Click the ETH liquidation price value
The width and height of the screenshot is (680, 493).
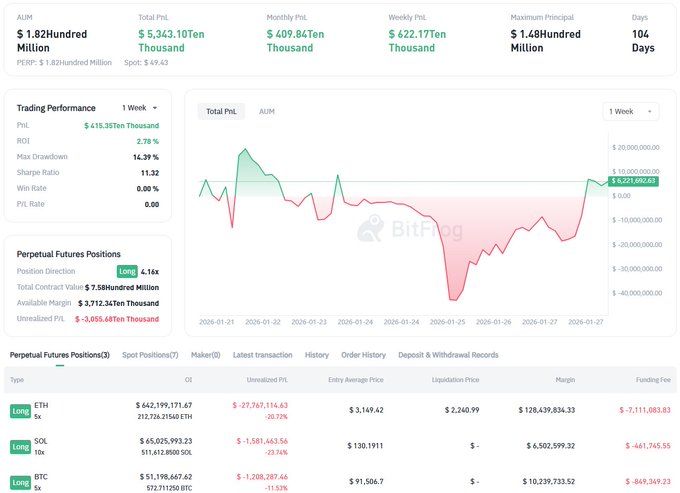457,410
